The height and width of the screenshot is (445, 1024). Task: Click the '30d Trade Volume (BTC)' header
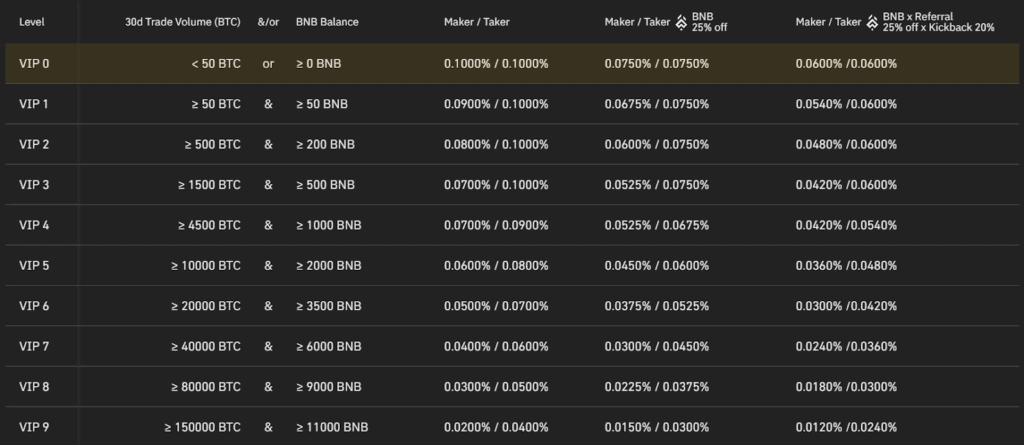click(183, 22)
